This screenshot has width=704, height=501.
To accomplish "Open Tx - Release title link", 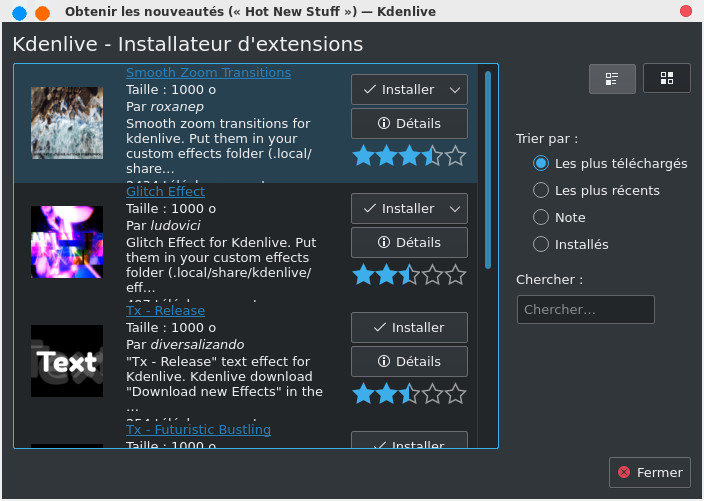I will [x=165, y=310].
